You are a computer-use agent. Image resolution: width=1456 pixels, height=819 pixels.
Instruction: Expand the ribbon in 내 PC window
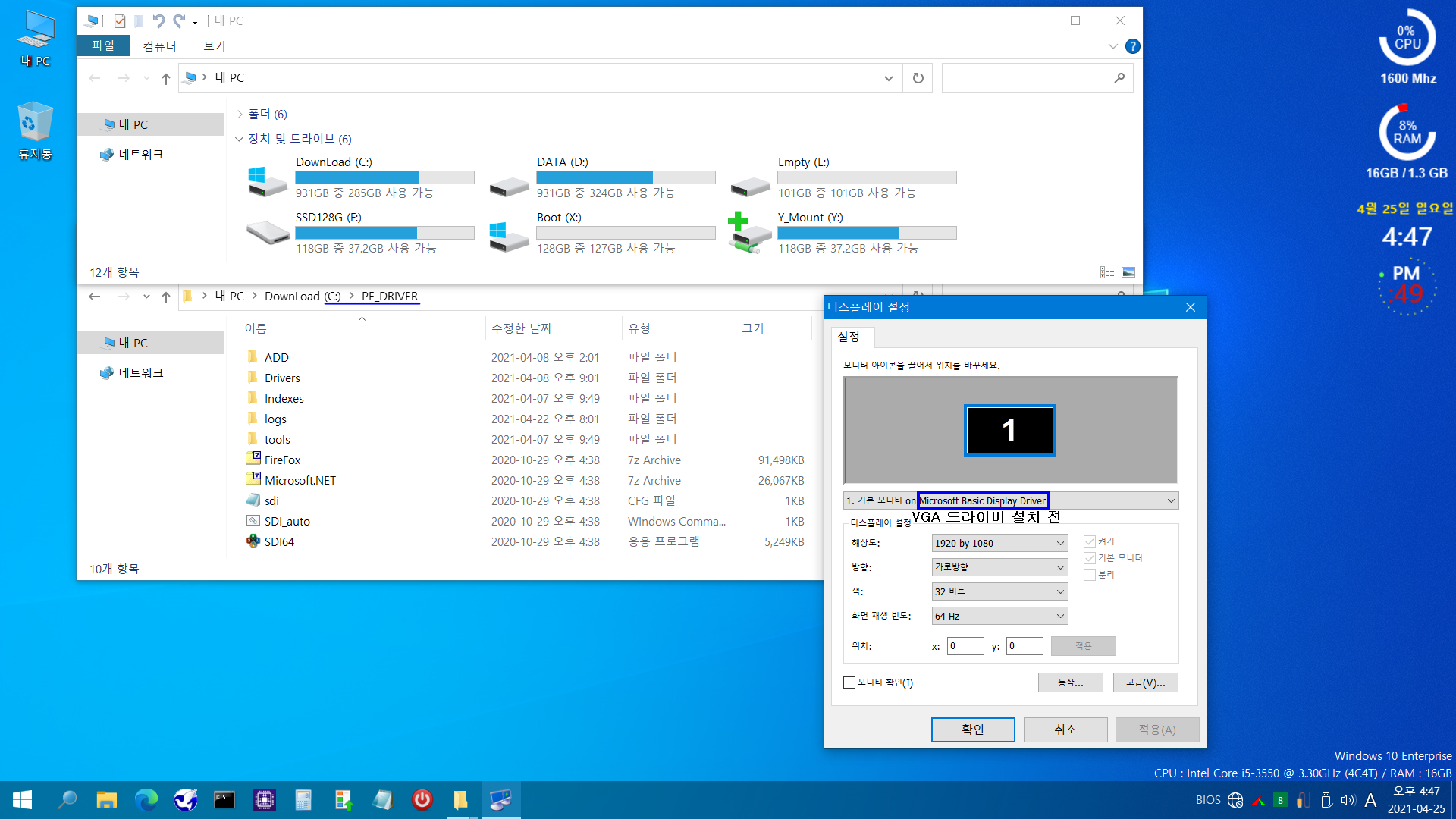pyautogui.click(x=1112, y=46)
